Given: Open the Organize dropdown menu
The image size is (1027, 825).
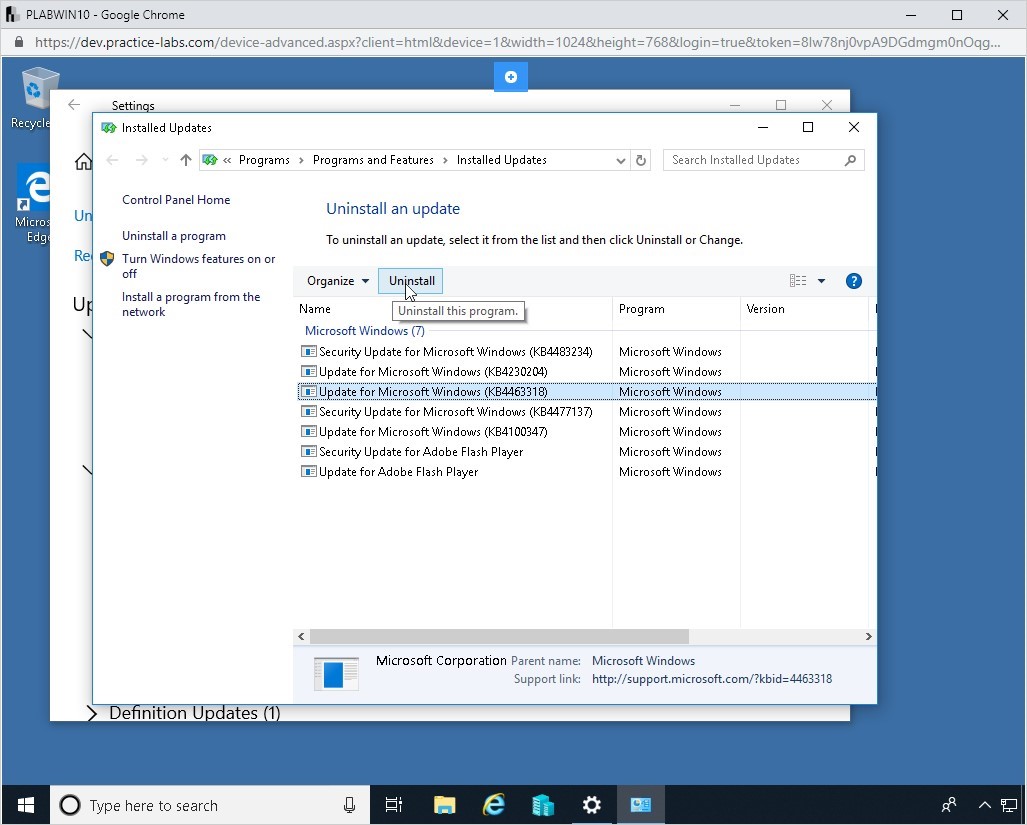Looking at the screenshot, I should tap(337, 281).
